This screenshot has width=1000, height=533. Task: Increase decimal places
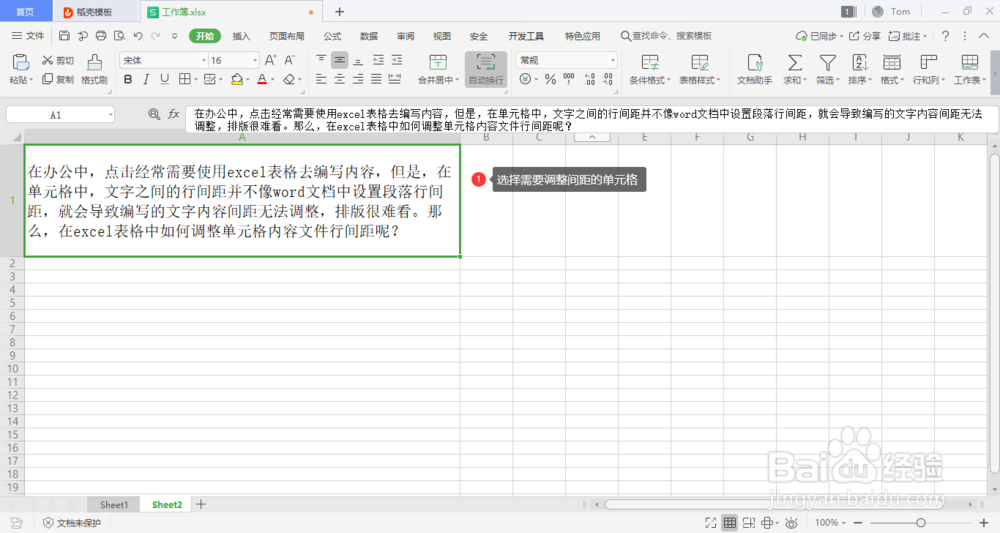pos(590,79)
